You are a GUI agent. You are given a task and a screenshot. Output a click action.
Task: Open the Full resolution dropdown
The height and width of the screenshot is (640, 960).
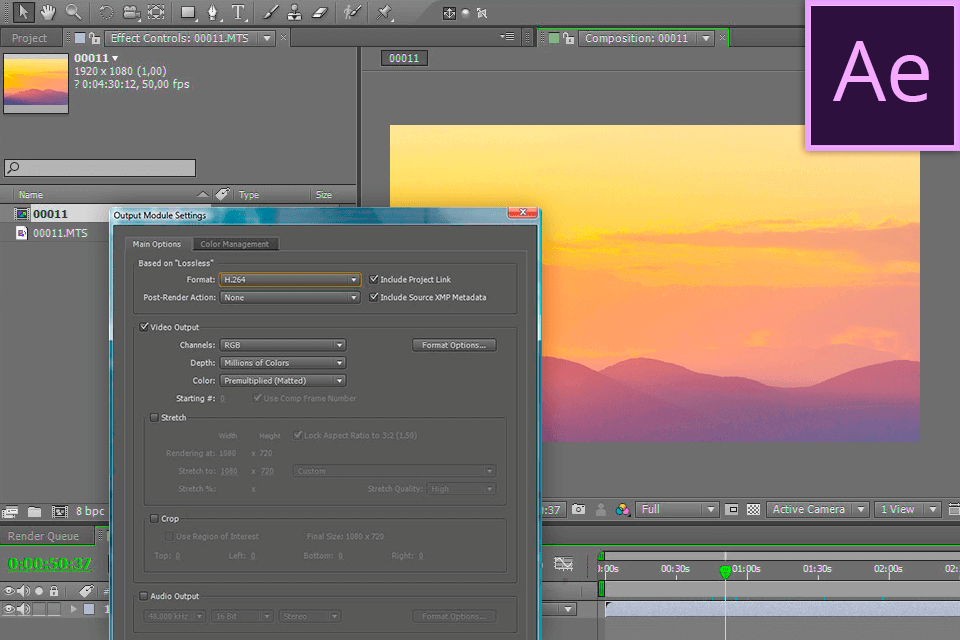677,510
